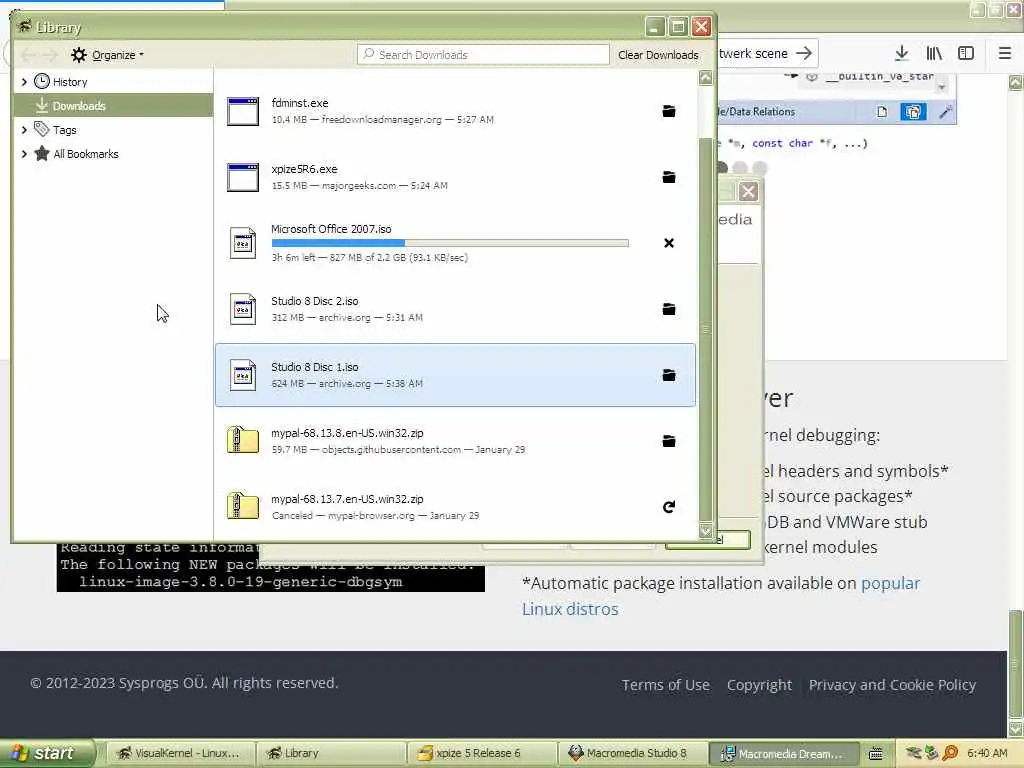
Task: Click the Microsoft Office 2007.iso progress bar
Action: click(x=450, y=243)
